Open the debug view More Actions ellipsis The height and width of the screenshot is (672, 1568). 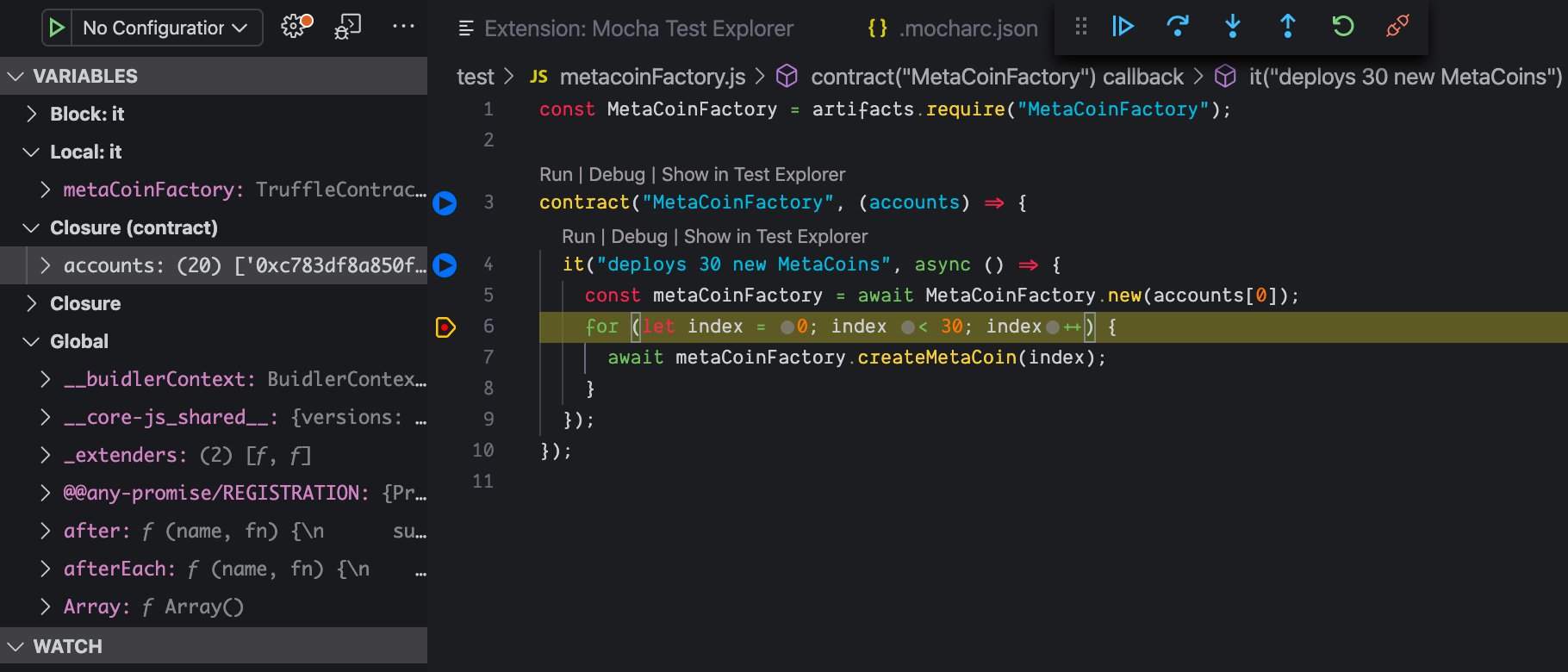point(403,27)
